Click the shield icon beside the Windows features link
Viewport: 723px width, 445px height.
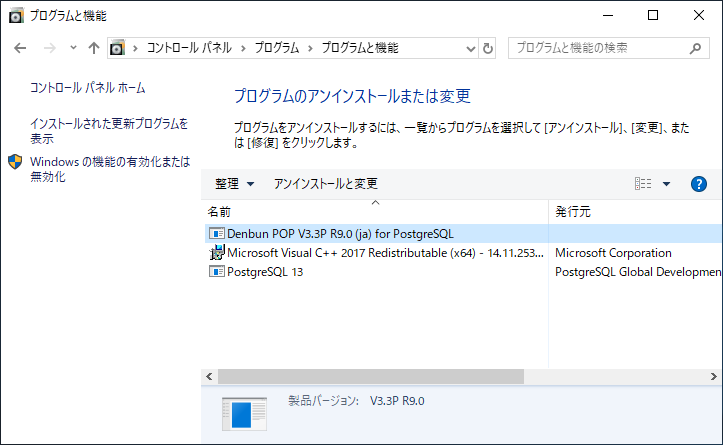[15, 162]
